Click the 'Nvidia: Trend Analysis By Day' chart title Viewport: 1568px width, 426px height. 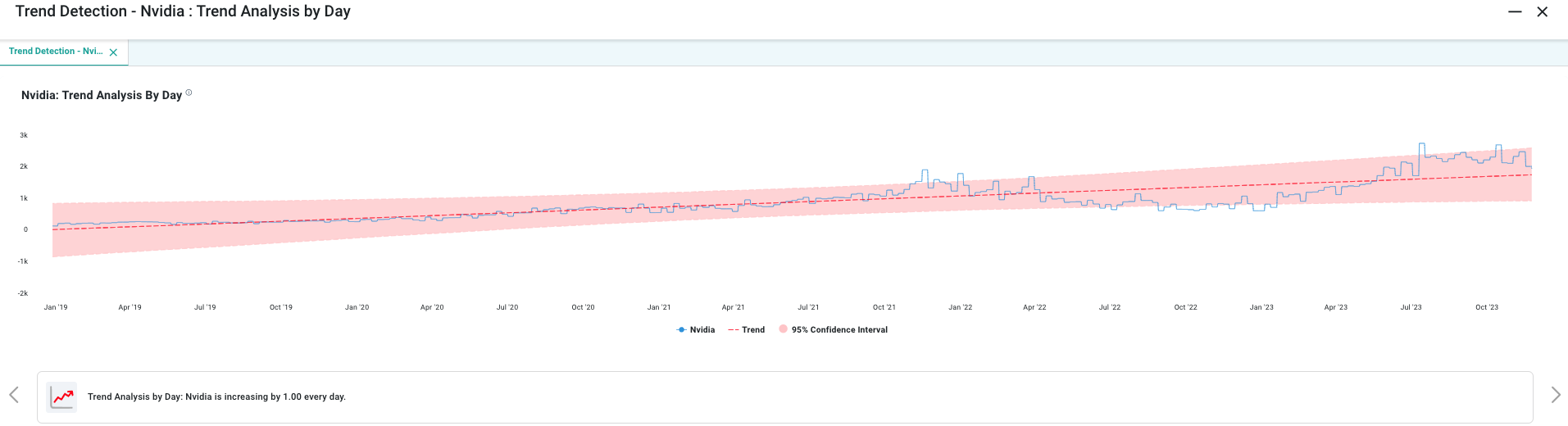tap(102, 96)
